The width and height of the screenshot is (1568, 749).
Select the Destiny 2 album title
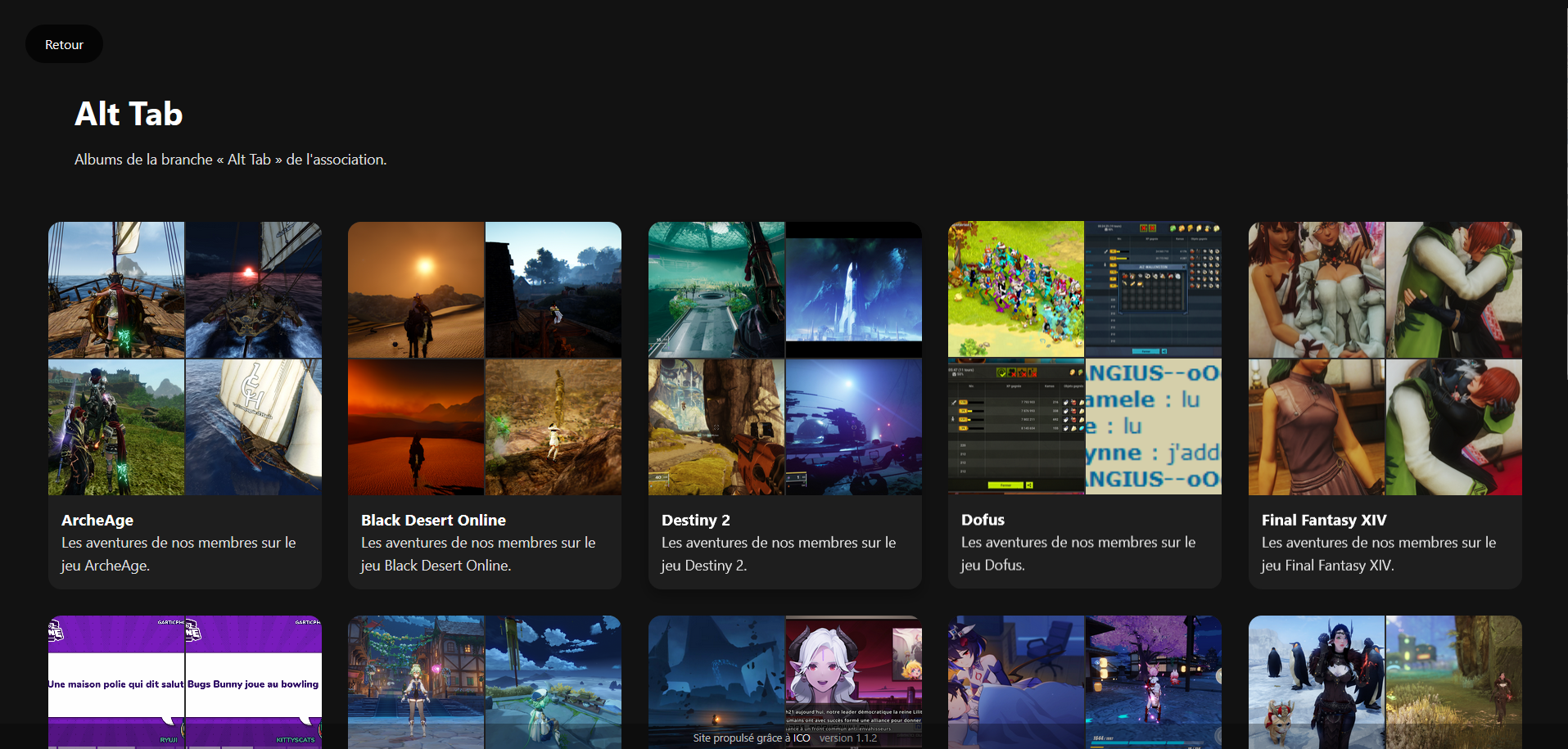pyautogui.click(x=695, y=520)
